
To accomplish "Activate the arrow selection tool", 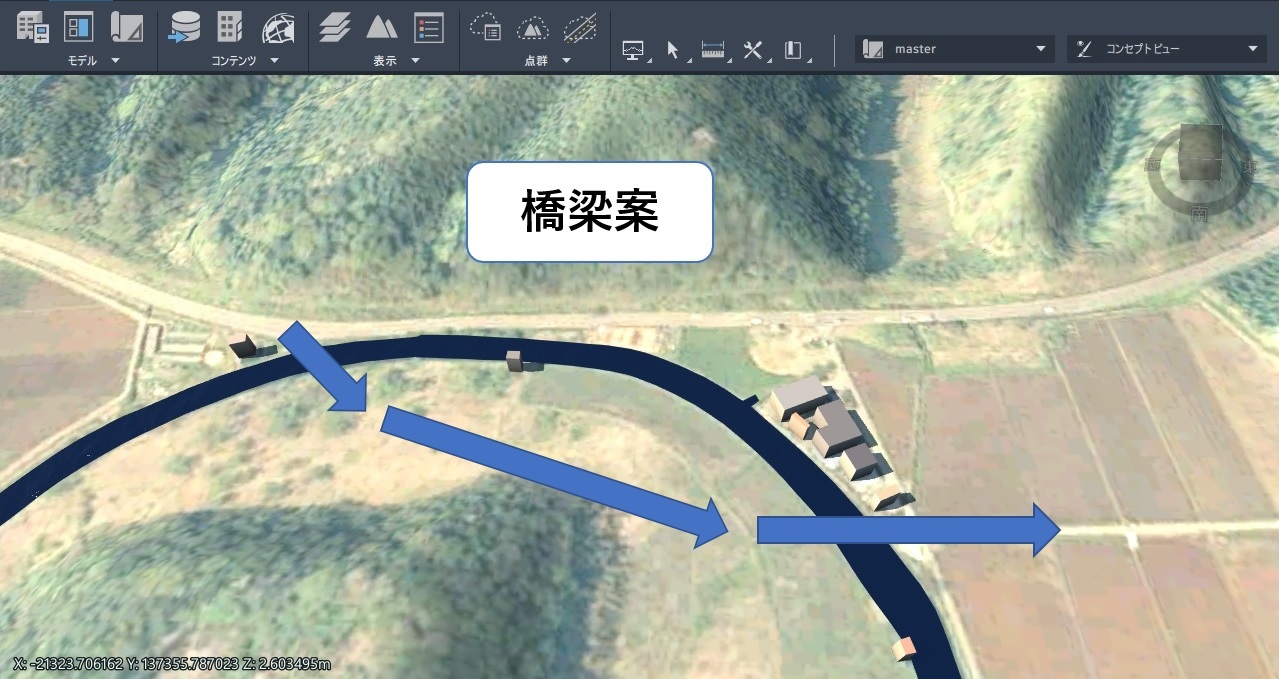I will [x=674, y=50].
